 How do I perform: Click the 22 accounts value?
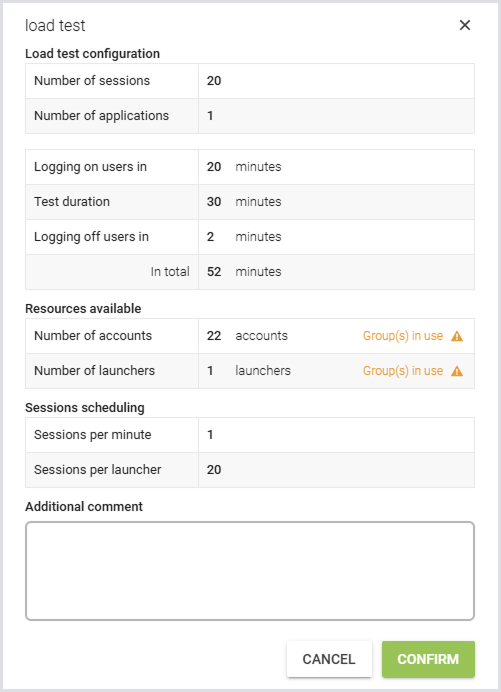[214, 336]
